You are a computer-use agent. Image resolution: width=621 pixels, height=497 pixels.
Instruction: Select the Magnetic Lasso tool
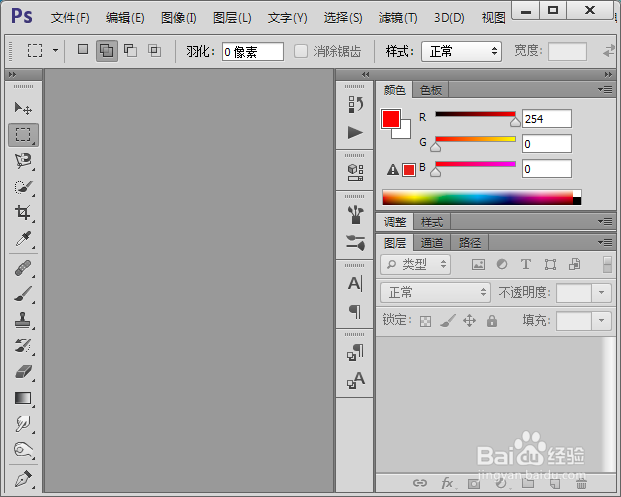(23, 161)
